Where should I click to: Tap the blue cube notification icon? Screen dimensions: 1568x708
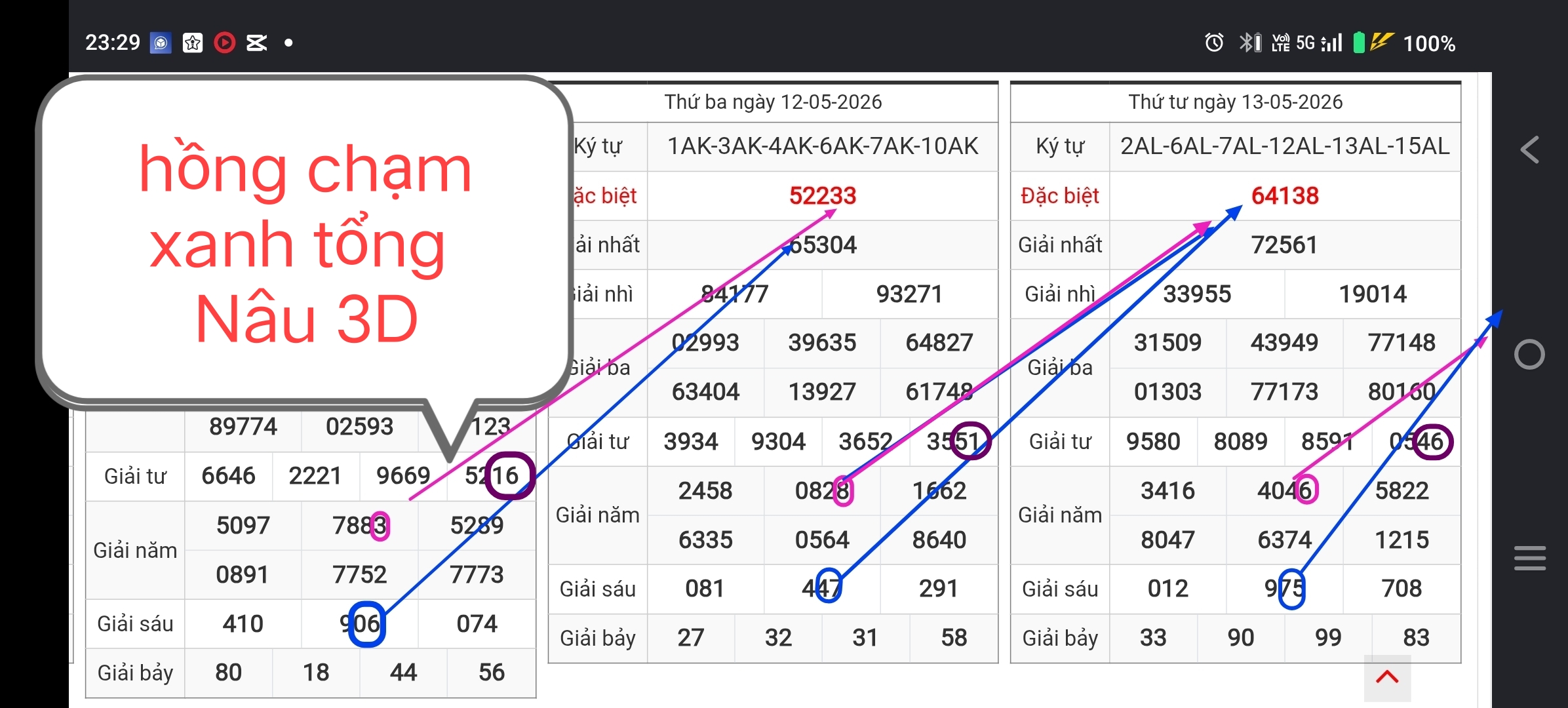tap(161, 43)
